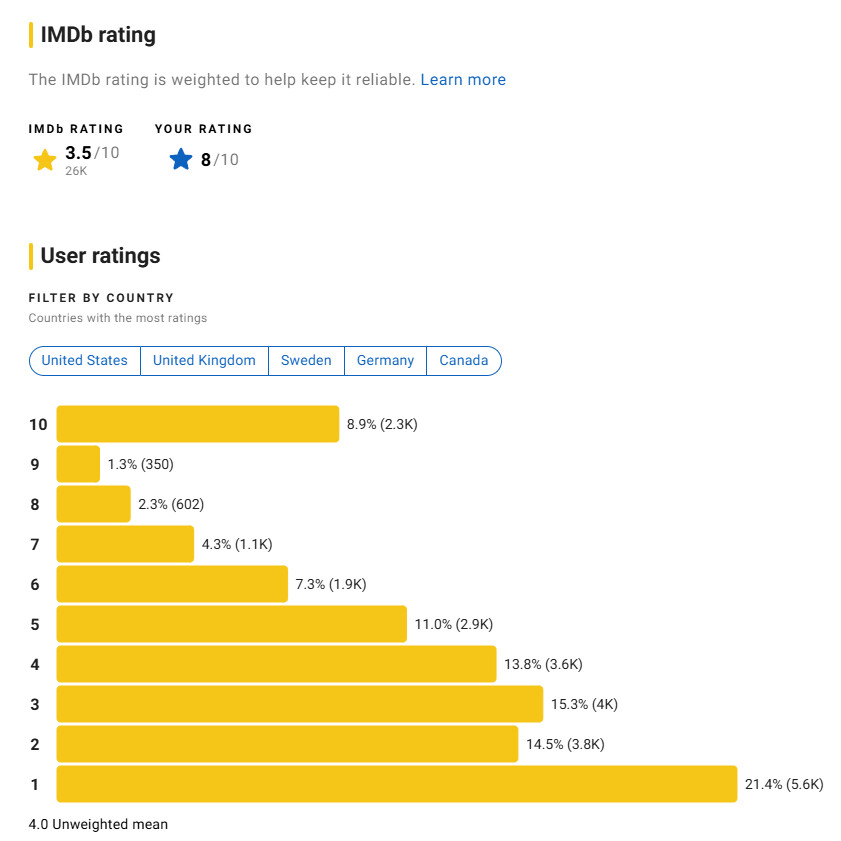Click the 8-star rating bar
The width and height of the screenshot is (841, 841).
[93, 504]
